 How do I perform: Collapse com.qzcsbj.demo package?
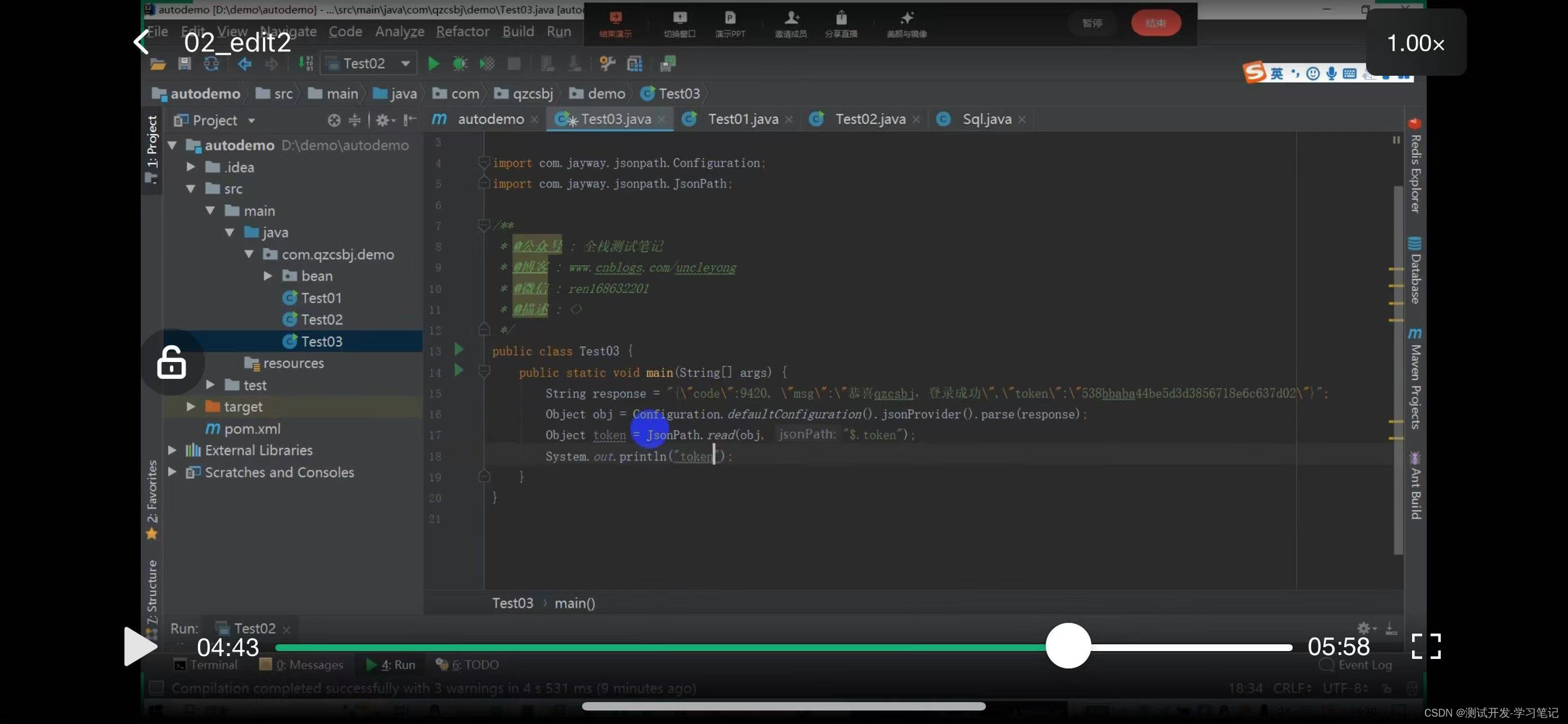tap(250, 255)
